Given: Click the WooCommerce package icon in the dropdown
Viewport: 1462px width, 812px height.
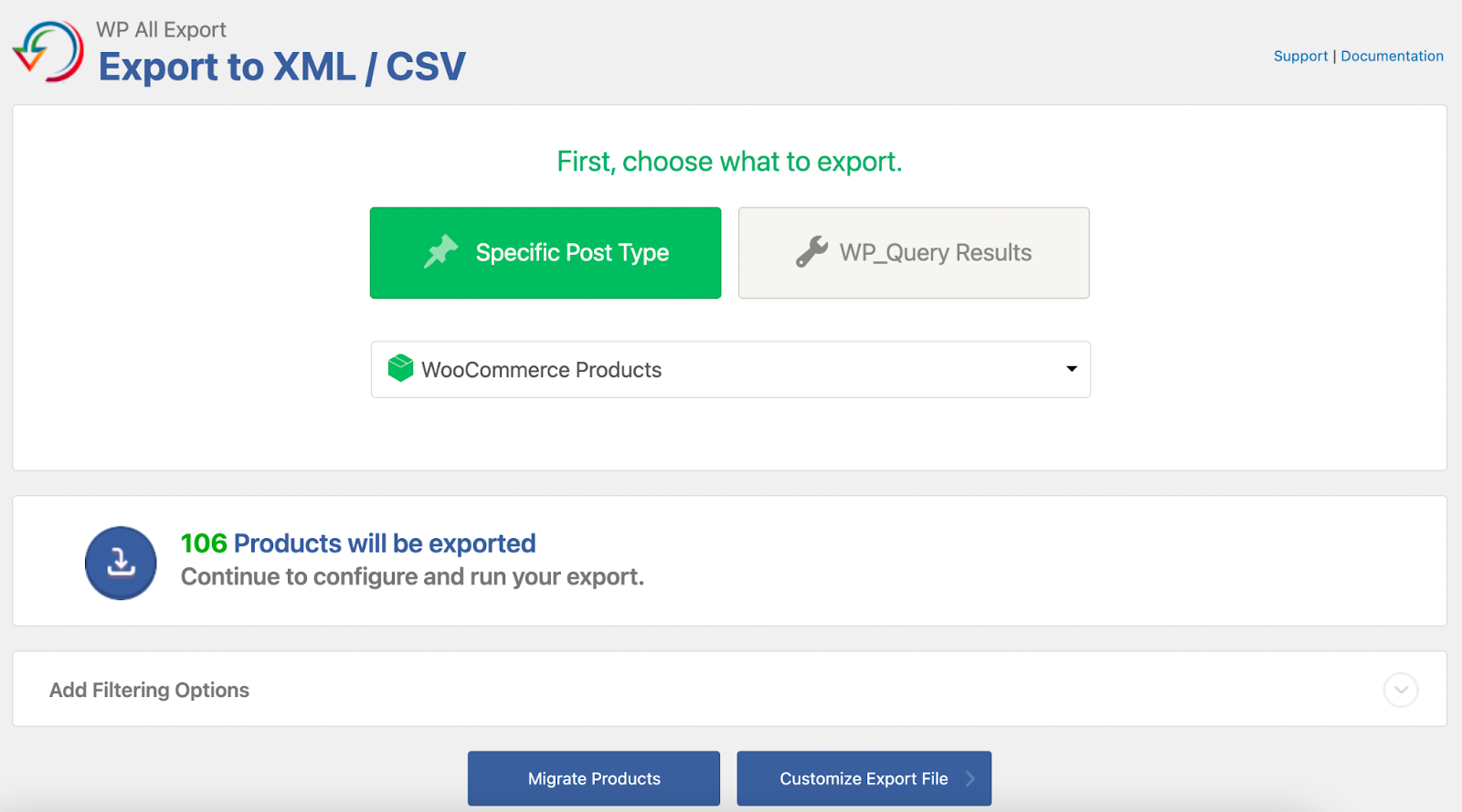Looking at the screenshot, I should point(399,368).
